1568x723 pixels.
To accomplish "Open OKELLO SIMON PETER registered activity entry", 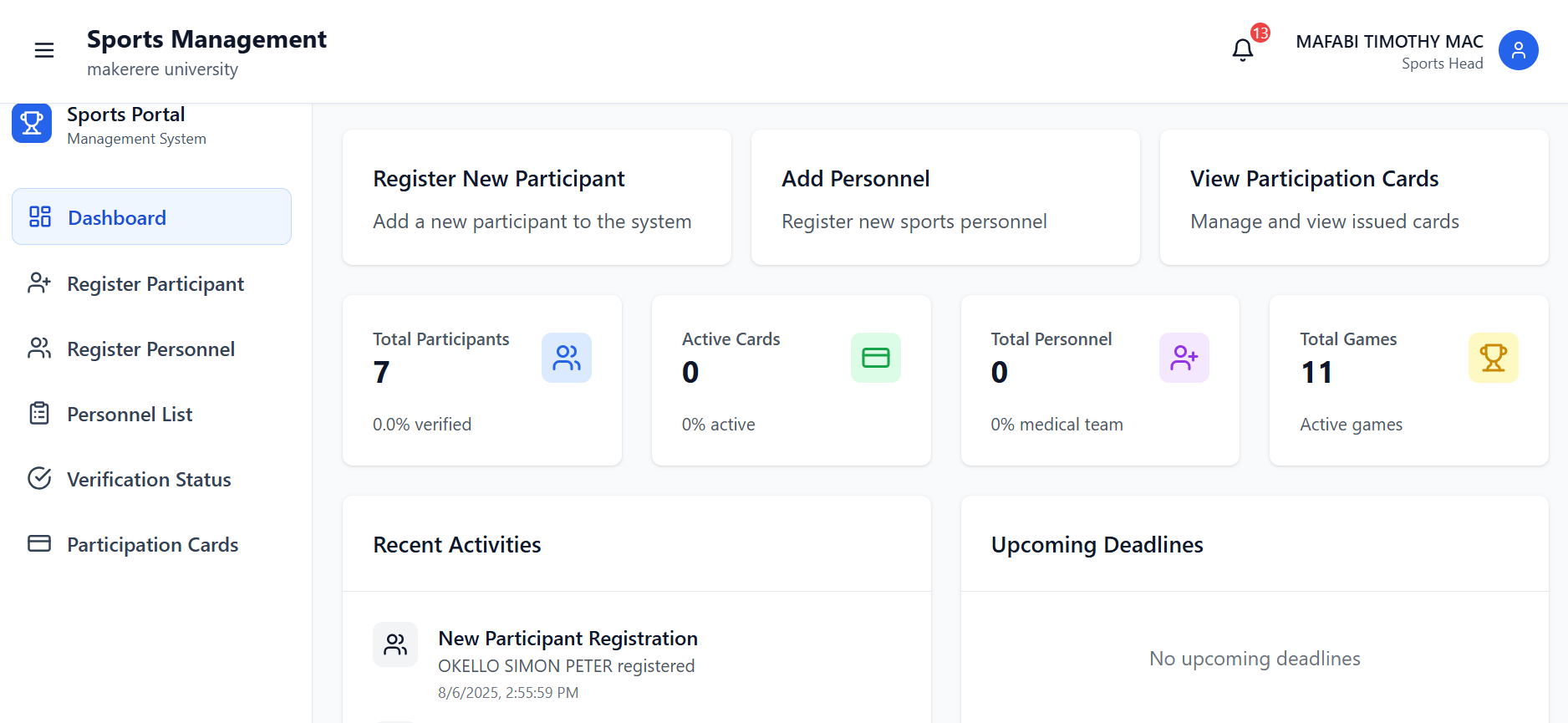I will tap(566, 666).
